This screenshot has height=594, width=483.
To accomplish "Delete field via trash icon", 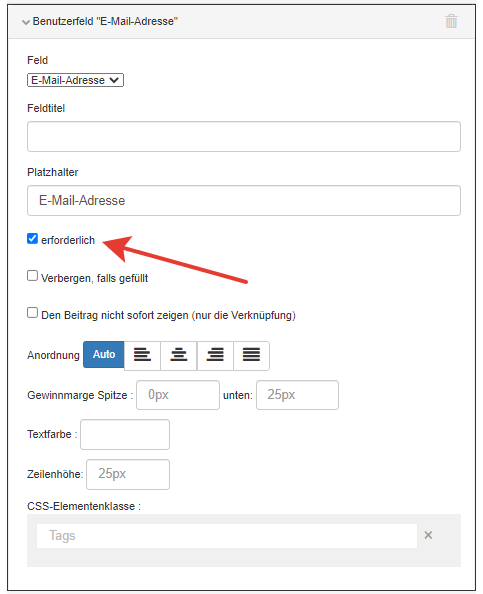I will tap(451, 21).
